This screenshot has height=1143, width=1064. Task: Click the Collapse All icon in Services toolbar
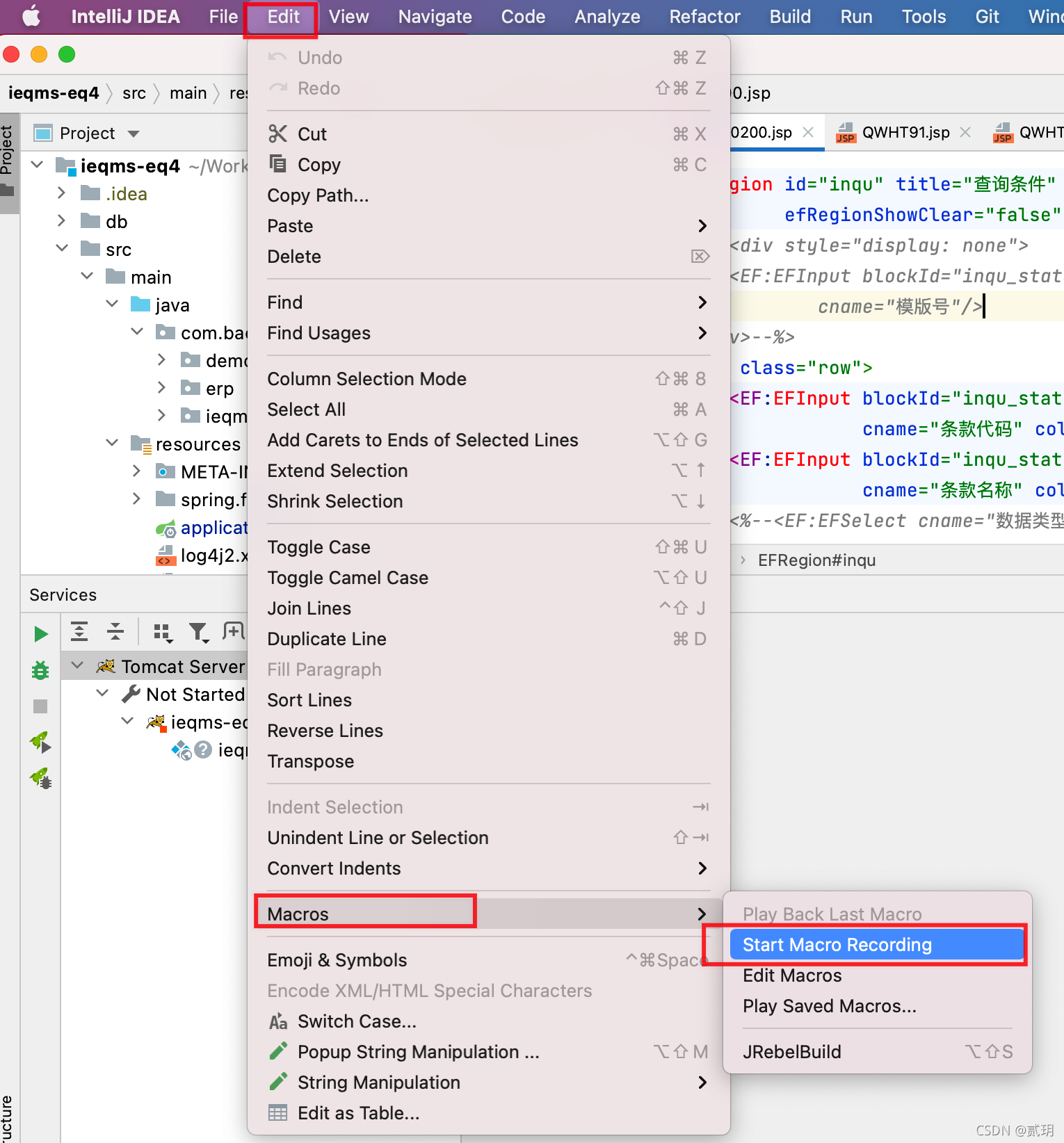pos(115,631)
